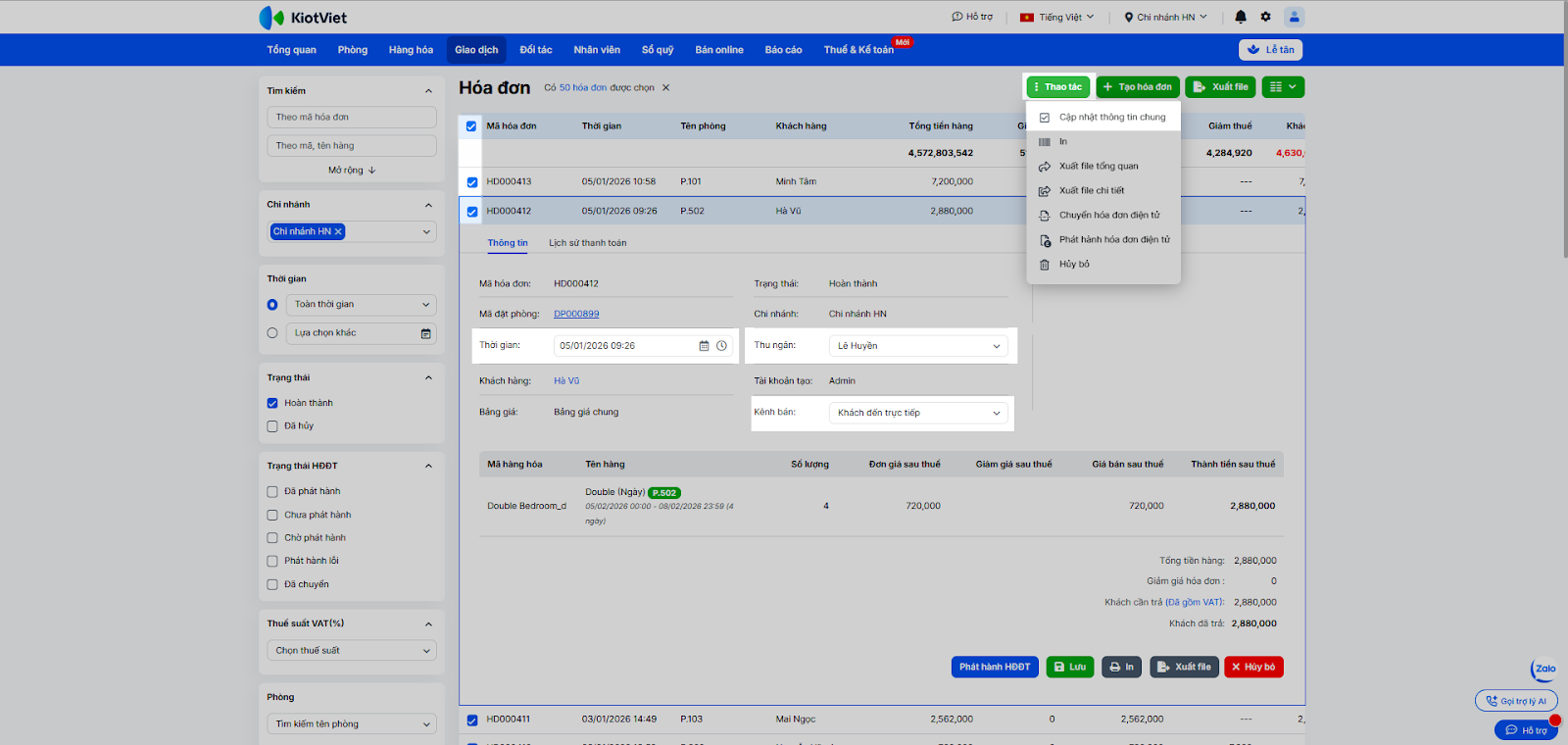Click the Theo mã hóa đơn search field
The width and height of the screenshot is (1568, 745).
(351, 118)
